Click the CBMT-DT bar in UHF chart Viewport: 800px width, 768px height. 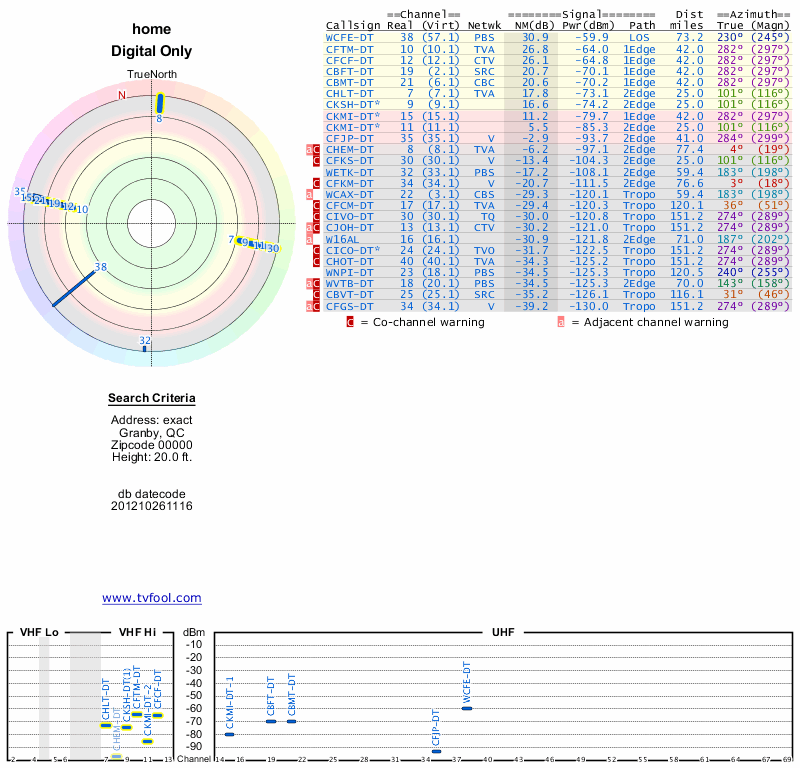[x=291, y=721]
